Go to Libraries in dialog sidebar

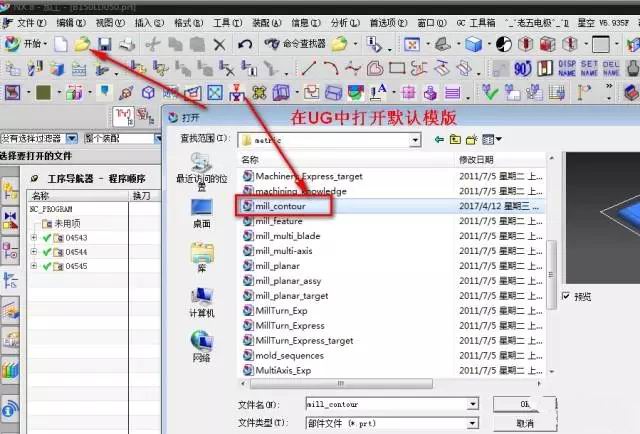click(202, 257)
